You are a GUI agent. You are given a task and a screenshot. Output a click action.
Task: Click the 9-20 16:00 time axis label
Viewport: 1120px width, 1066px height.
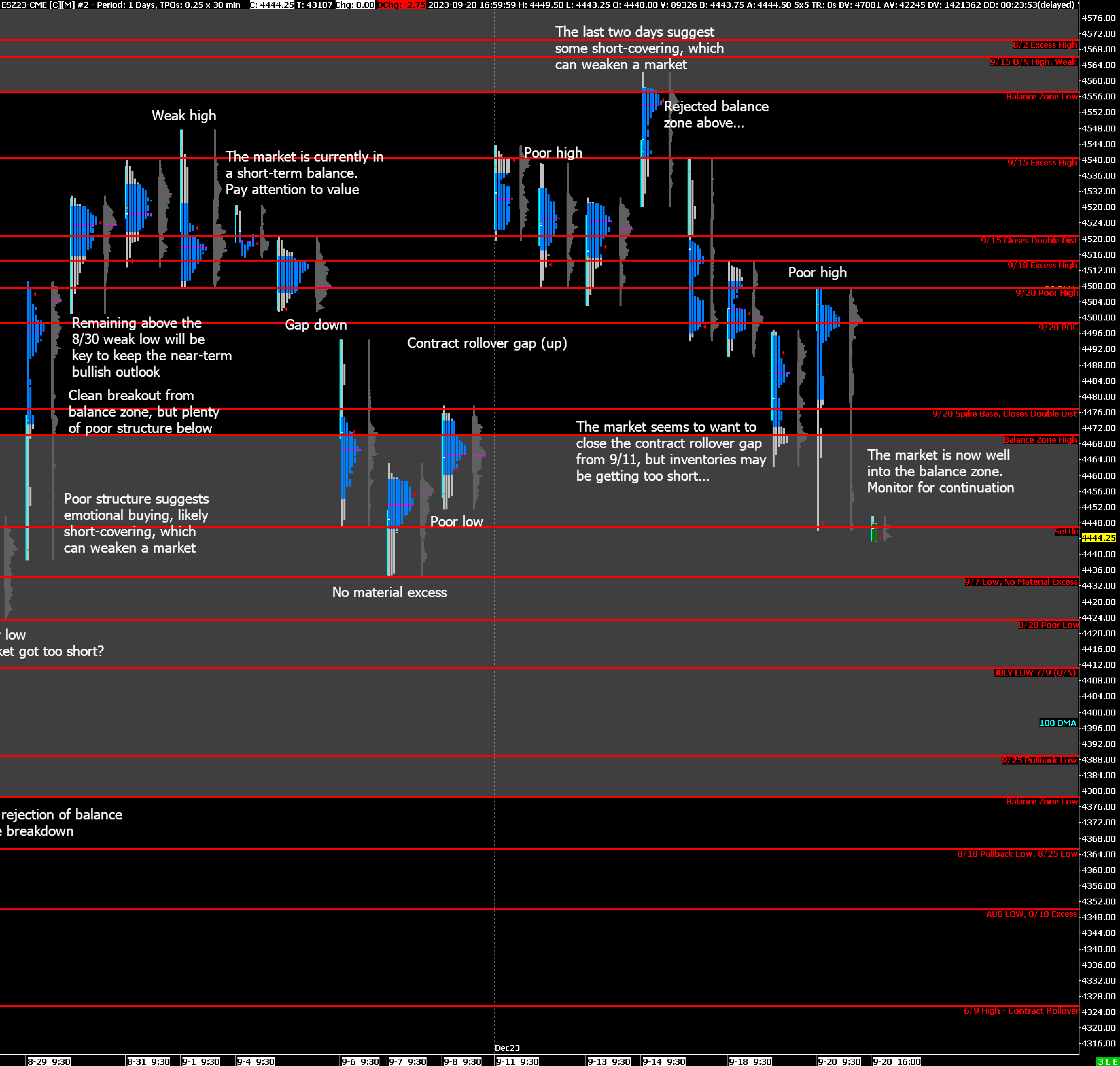coord(897,1061)
